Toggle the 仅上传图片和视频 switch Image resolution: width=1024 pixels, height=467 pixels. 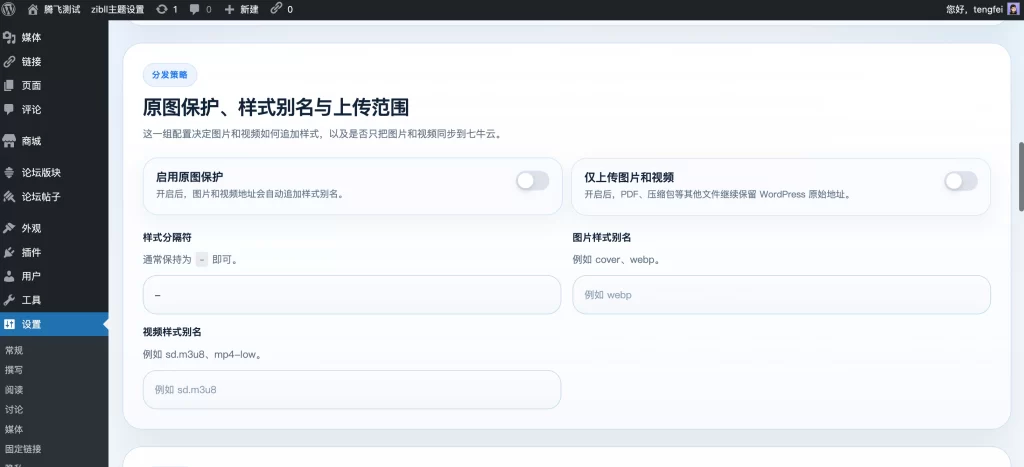961,181
